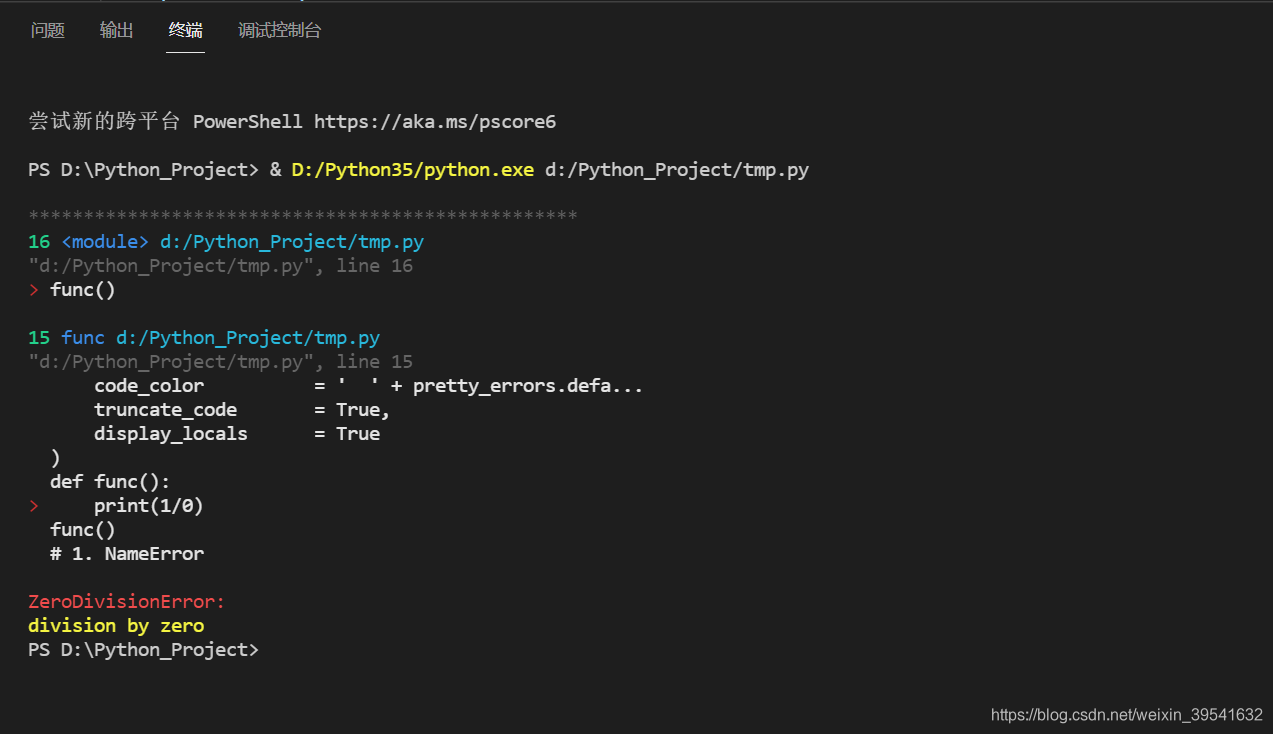Open the https://aka.ms/pscore6 link
The height and width of the screenshot is (734, 1273).
coord(435,122)
